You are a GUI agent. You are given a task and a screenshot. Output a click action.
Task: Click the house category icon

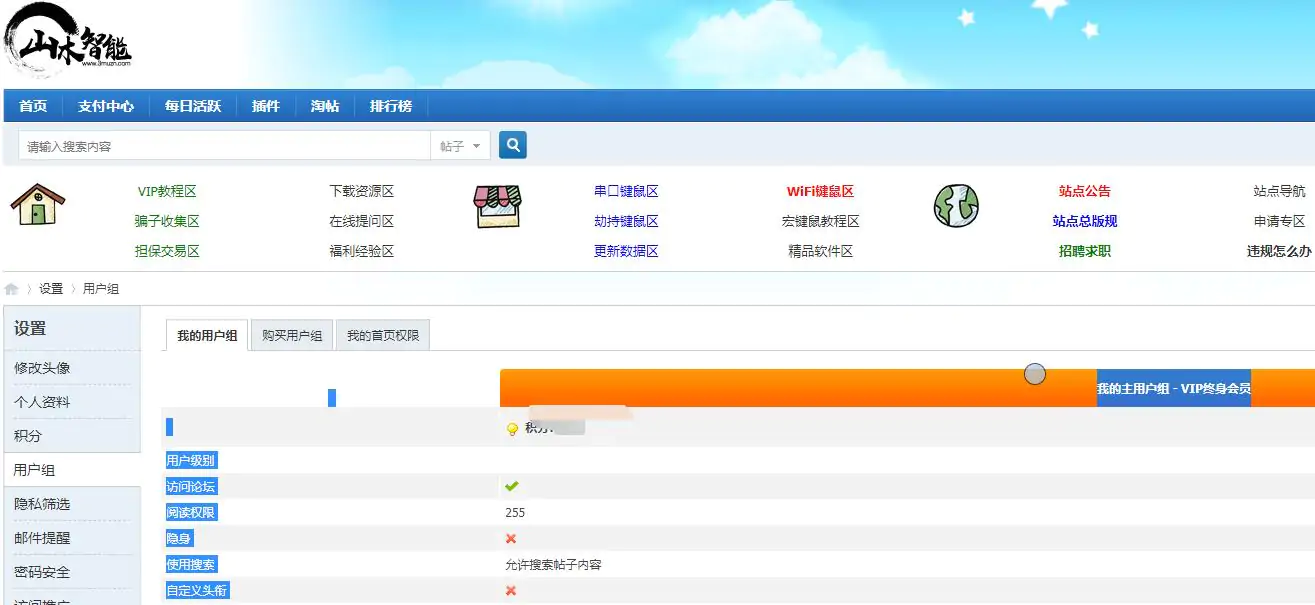click(38, 204)
